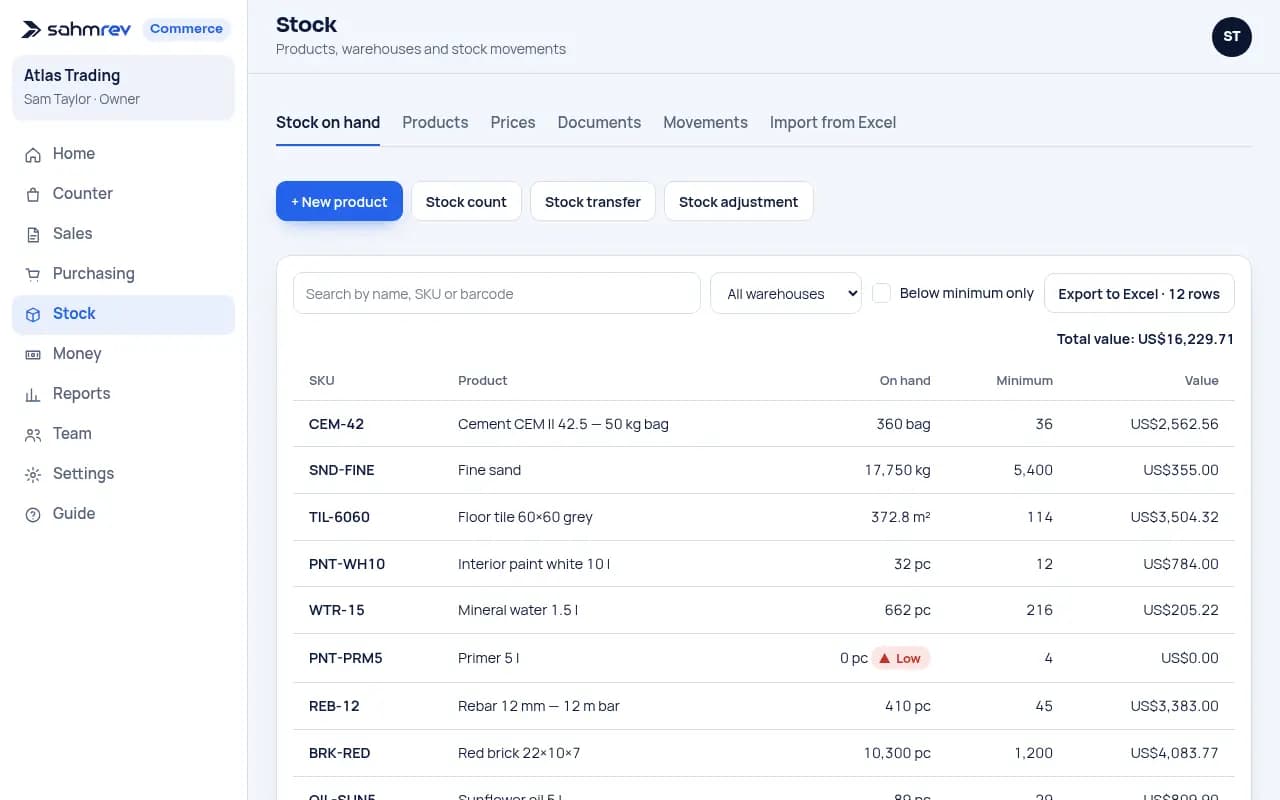This screenshot has width=1280, height=800.
Task: Select the Import from Excel tab
Action: click(x=833, y=122)
